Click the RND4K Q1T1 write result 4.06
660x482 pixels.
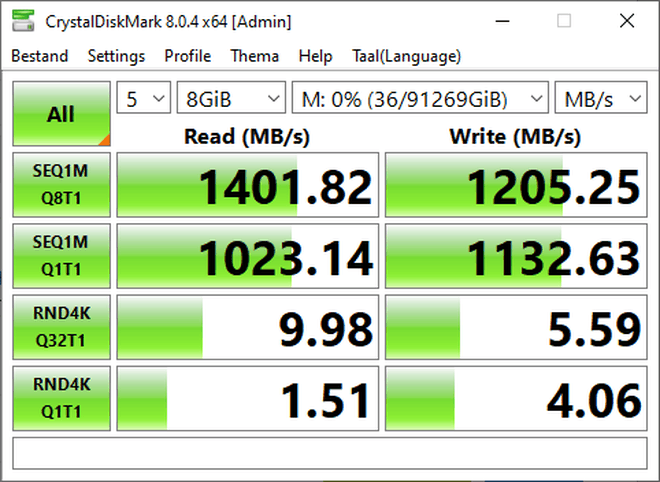coord(516,398)
